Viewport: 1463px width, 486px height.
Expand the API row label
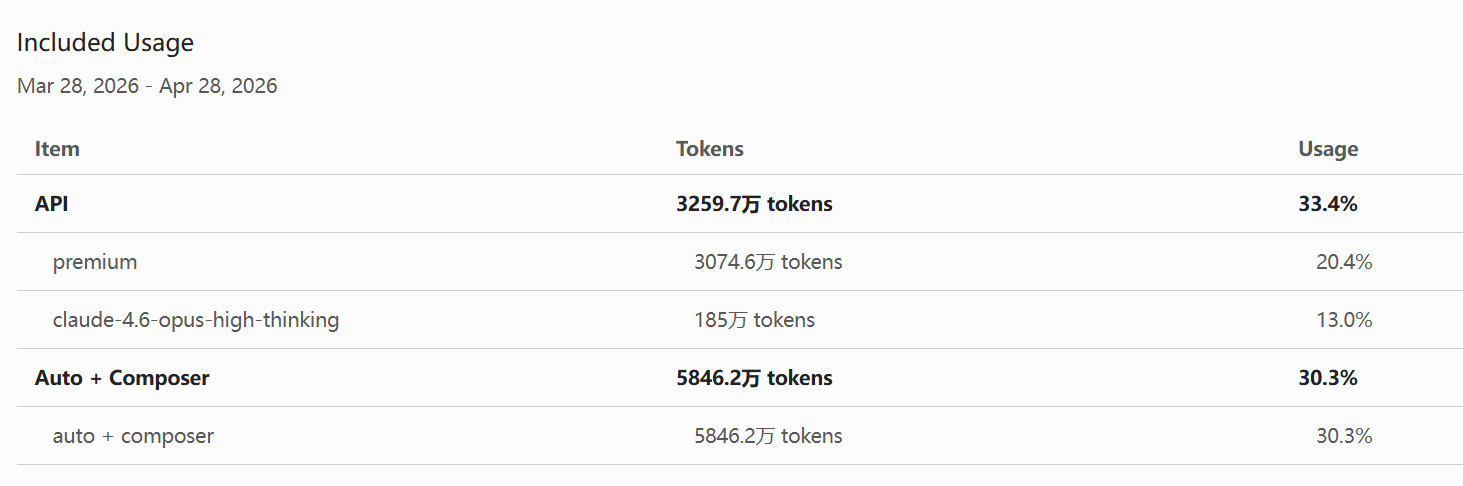coord(51,204)
